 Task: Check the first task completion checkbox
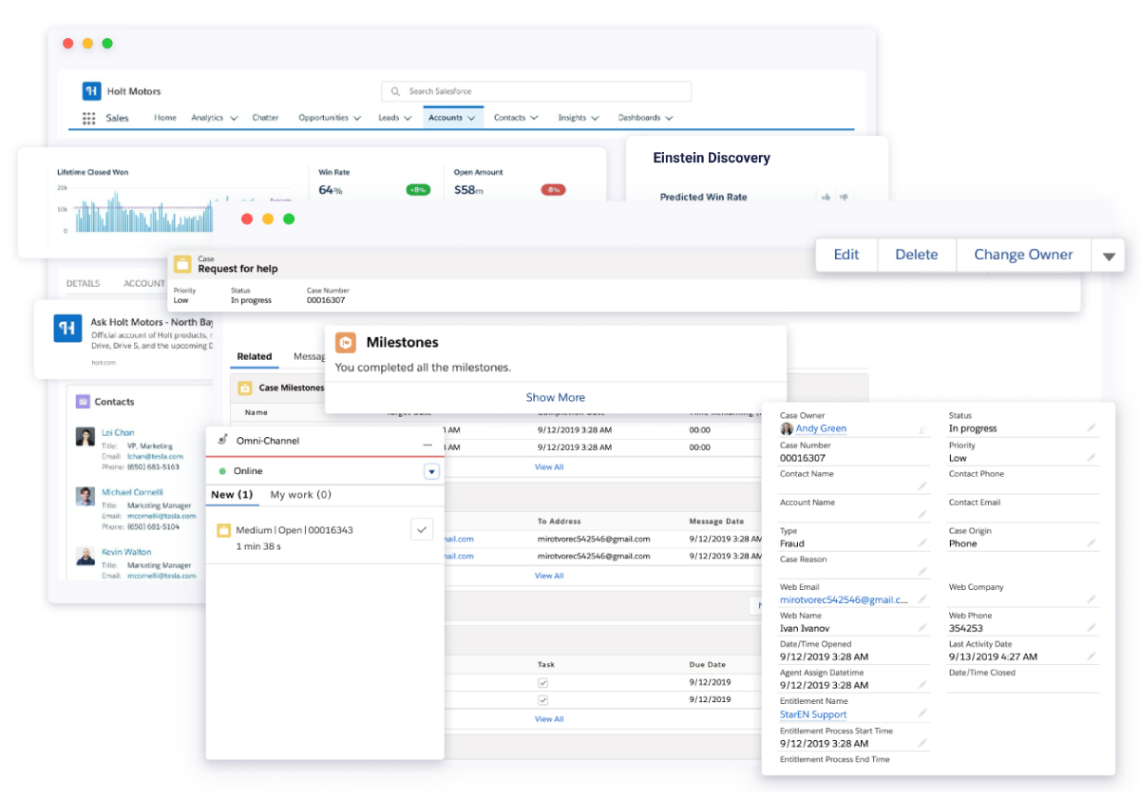tap(542, 682)
